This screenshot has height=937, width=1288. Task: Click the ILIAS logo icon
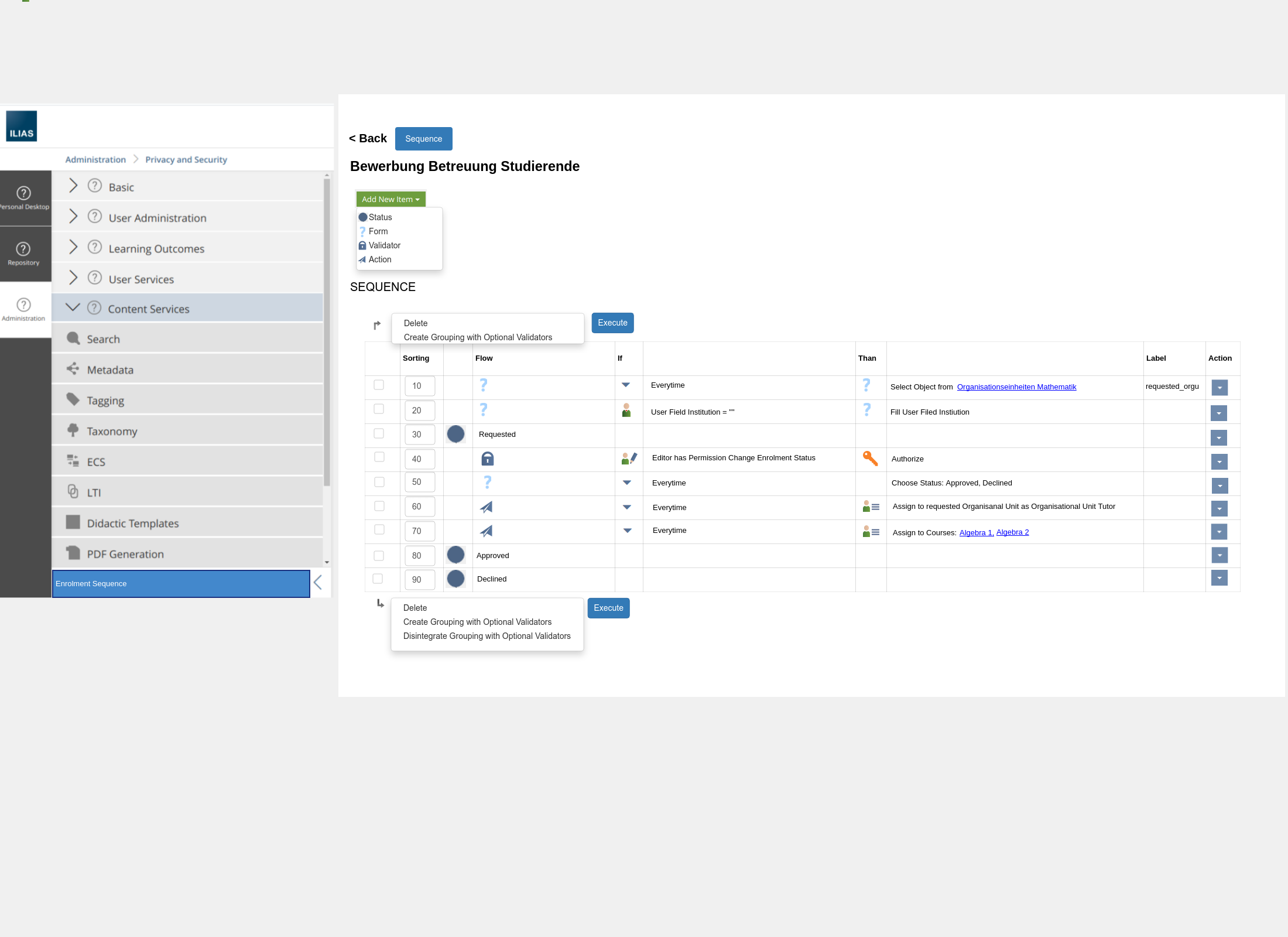point(22,126)
